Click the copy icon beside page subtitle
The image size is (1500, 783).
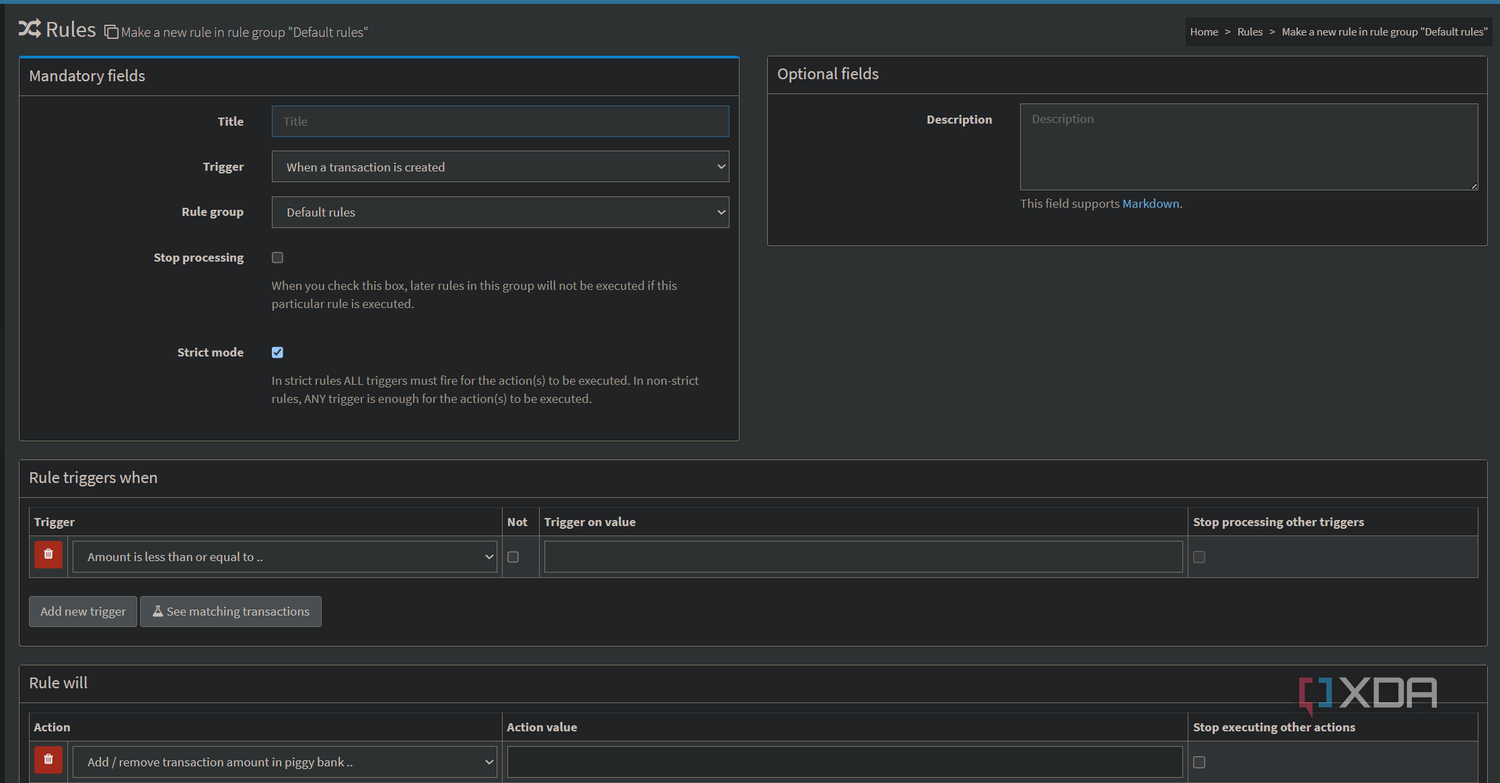(111, 32)
